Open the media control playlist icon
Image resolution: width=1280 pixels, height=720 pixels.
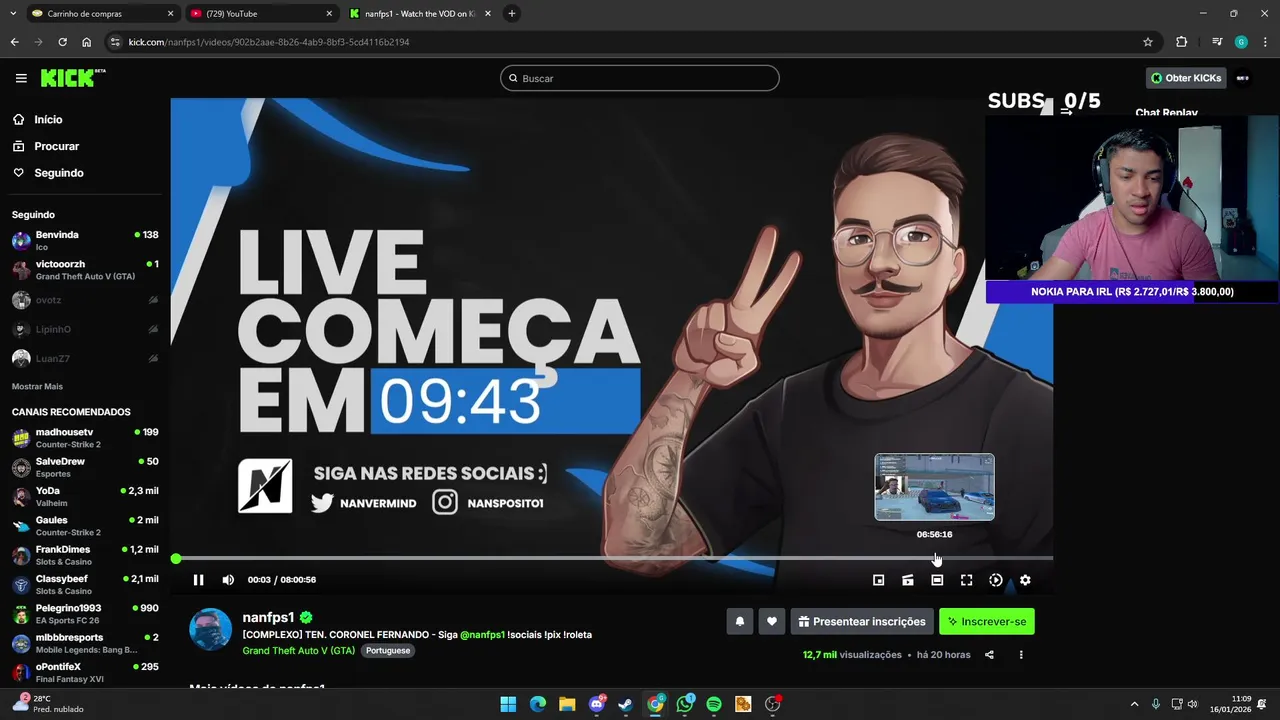click(1216, 42)
